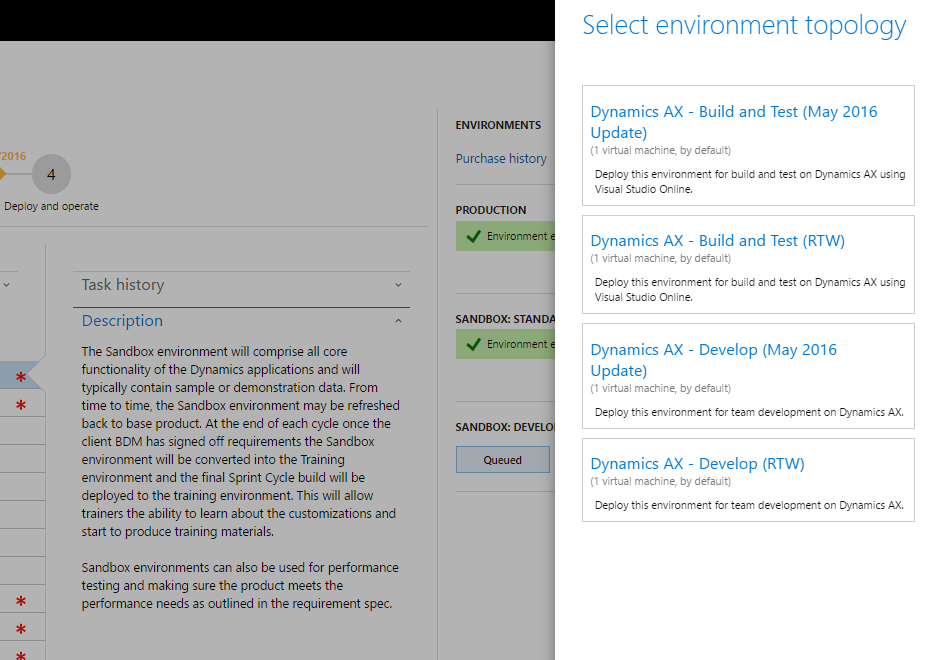The height and width of the screenshot is (660, 926).
Task: Click the green checkmark under Sandbox Standard
Action: [471, 344]
